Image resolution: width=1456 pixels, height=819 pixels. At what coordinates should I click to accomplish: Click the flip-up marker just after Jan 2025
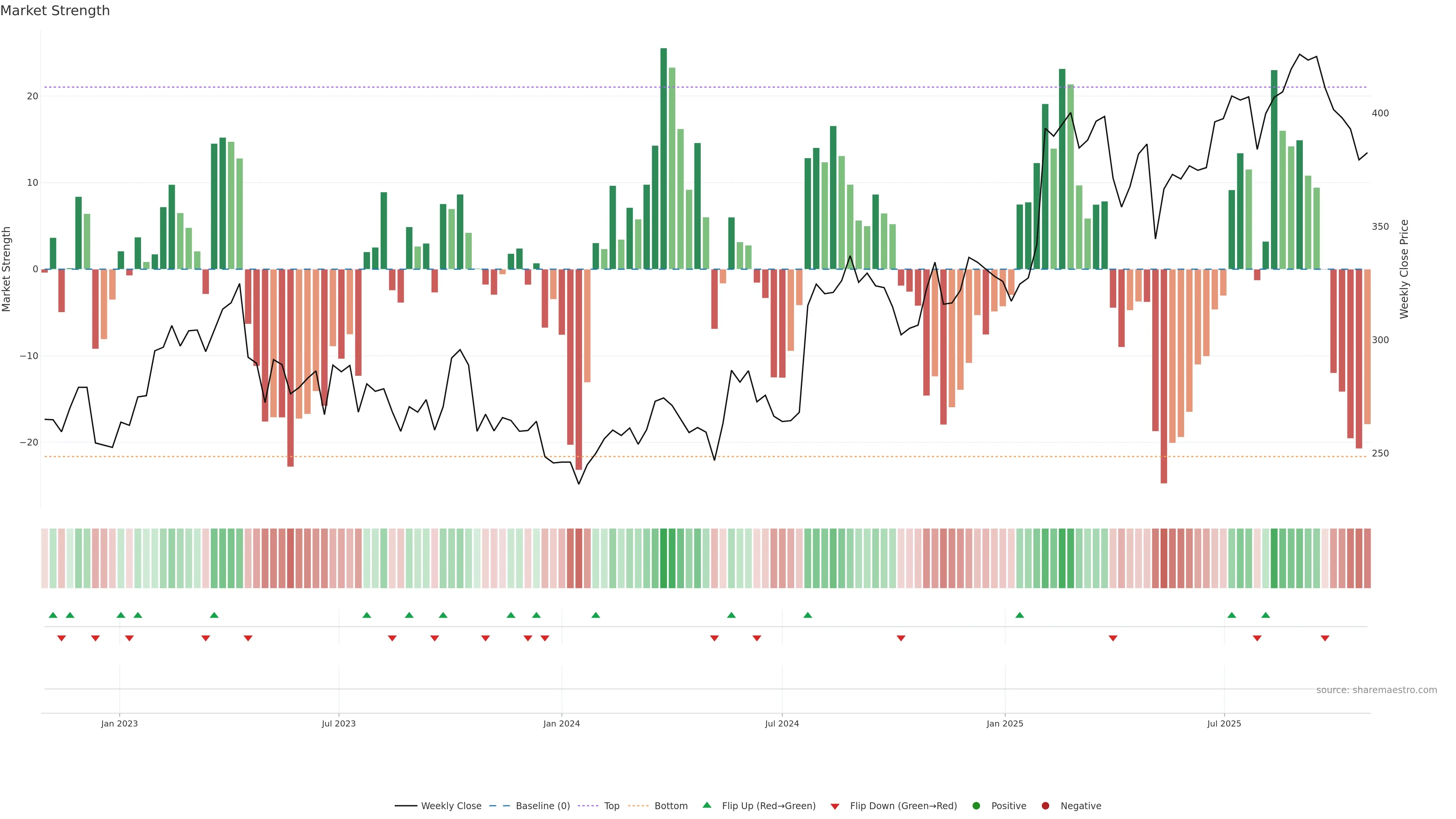(x=1020, y=615)
